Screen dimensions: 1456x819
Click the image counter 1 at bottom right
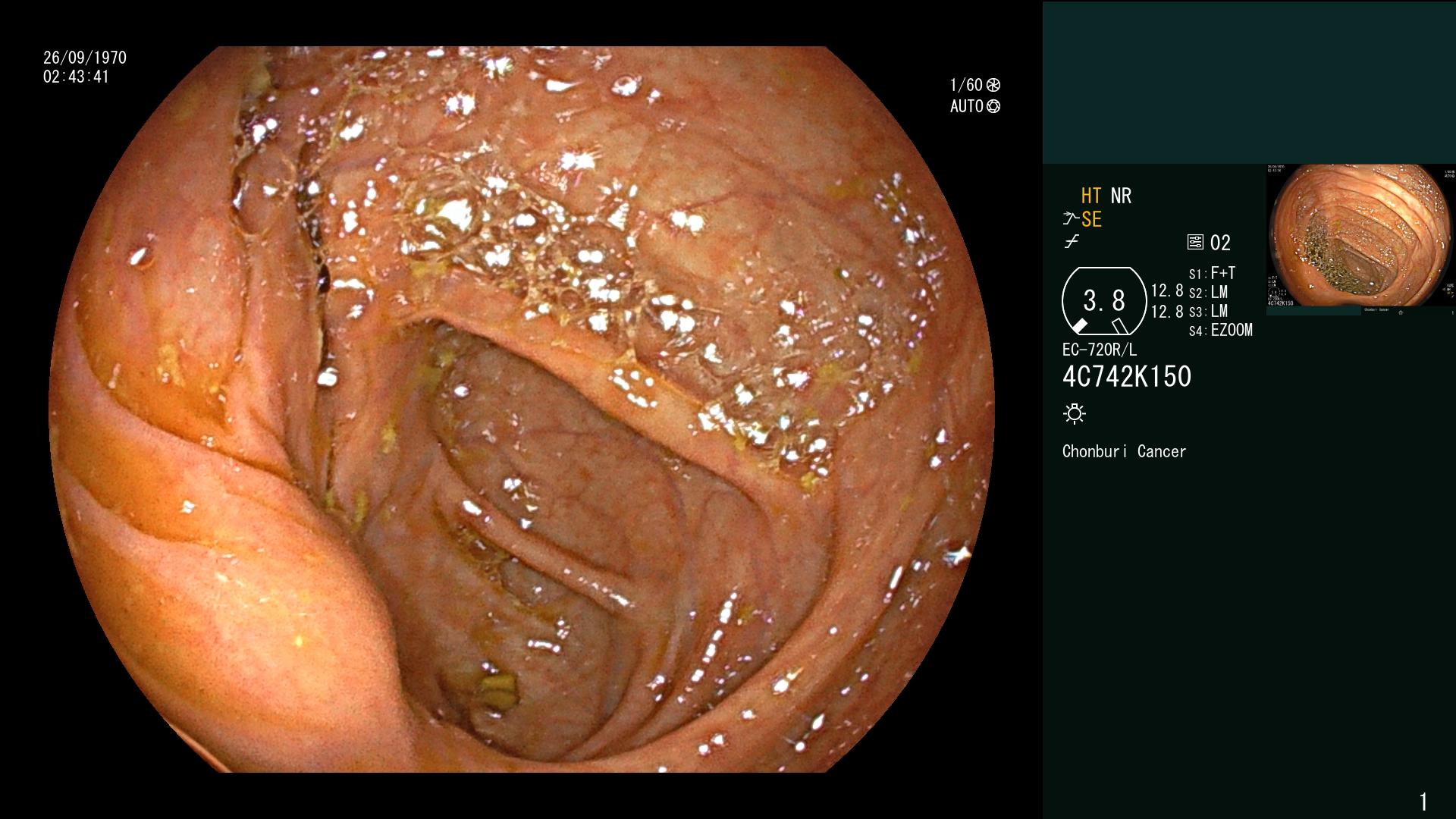[x=1423, y=802]
